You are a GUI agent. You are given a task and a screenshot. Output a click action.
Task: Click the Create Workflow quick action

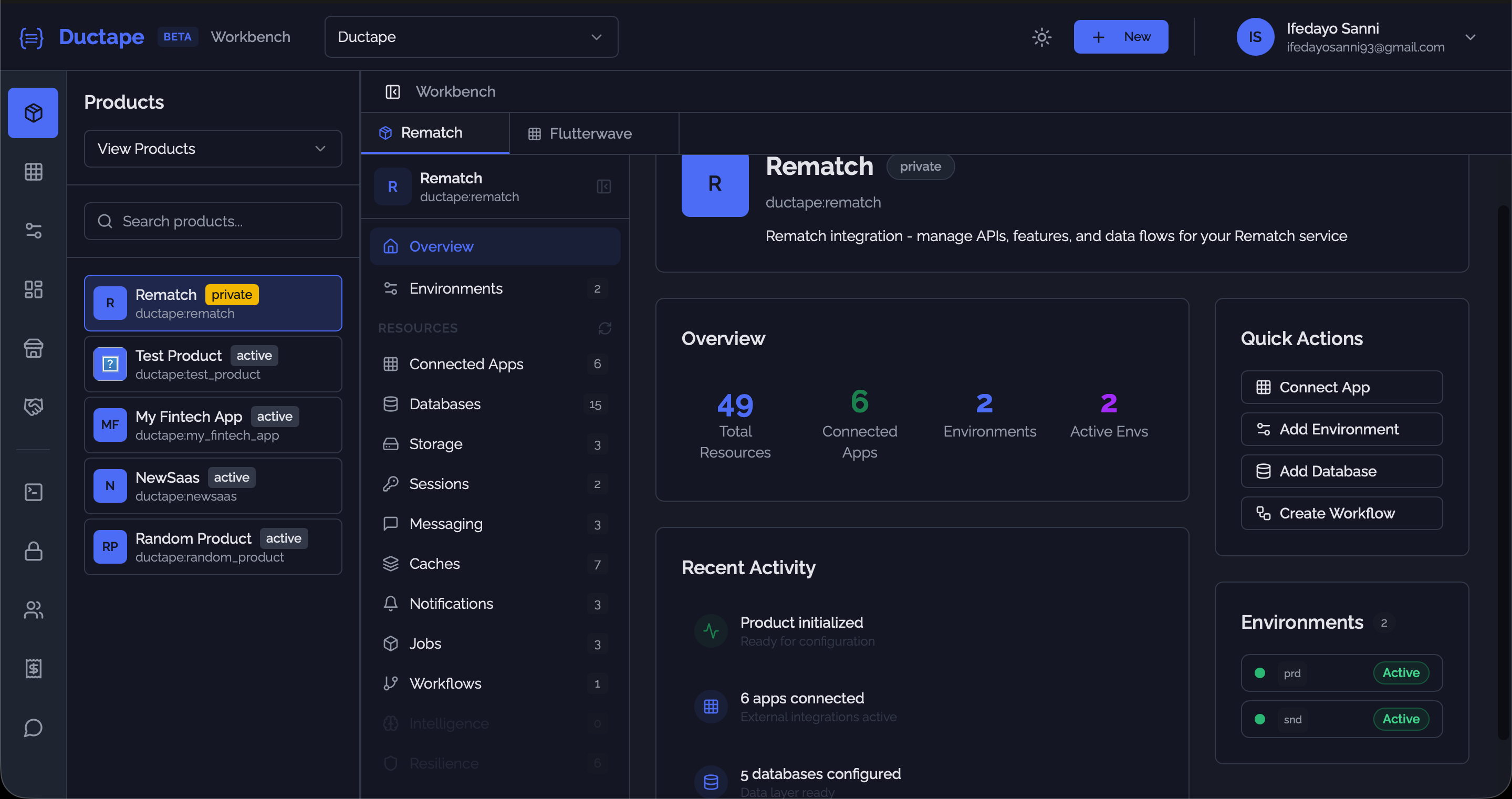(x=1341, y=513)
